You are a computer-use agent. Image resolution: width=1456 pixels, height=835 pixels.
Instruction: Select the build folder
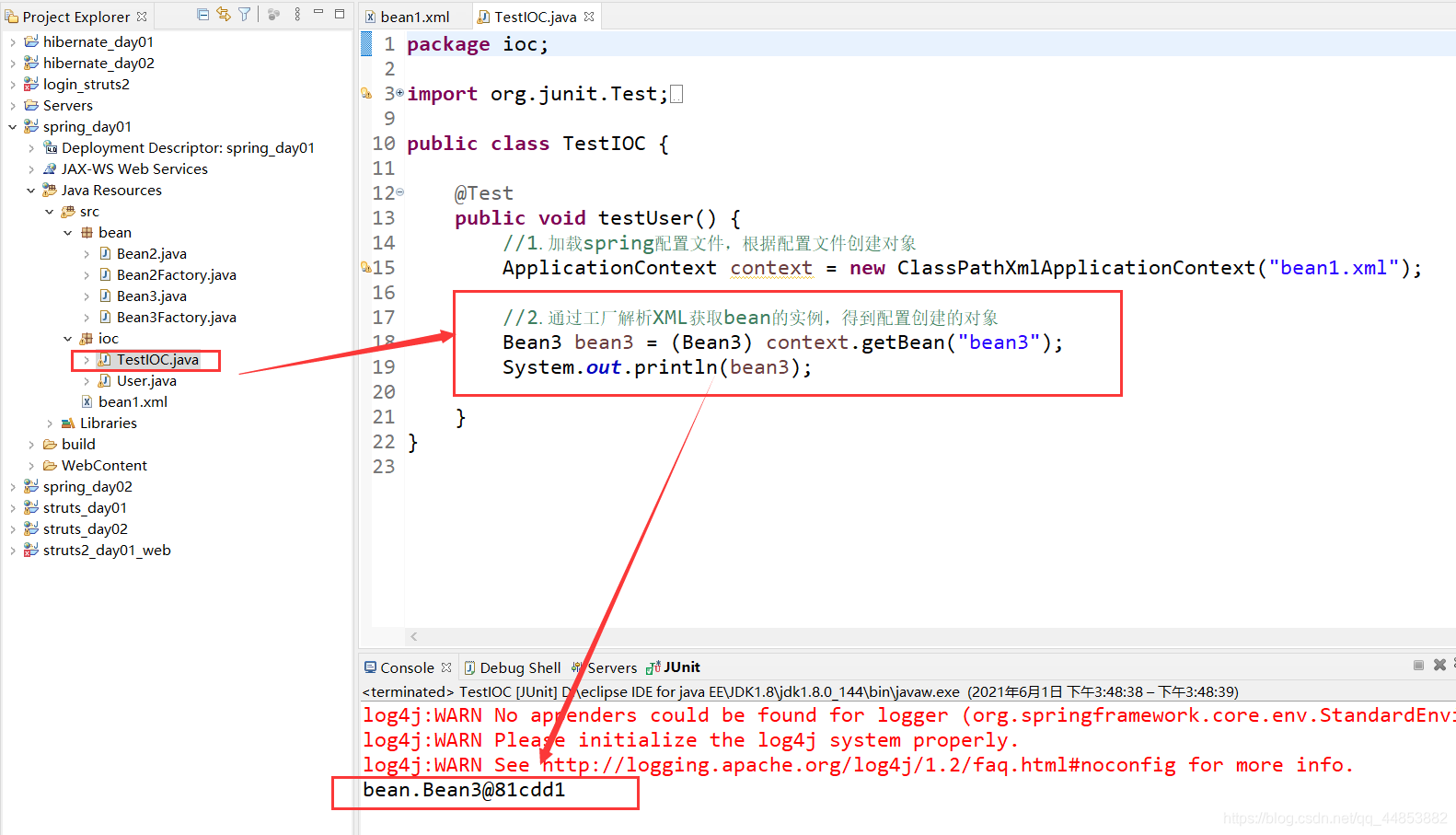78,445
